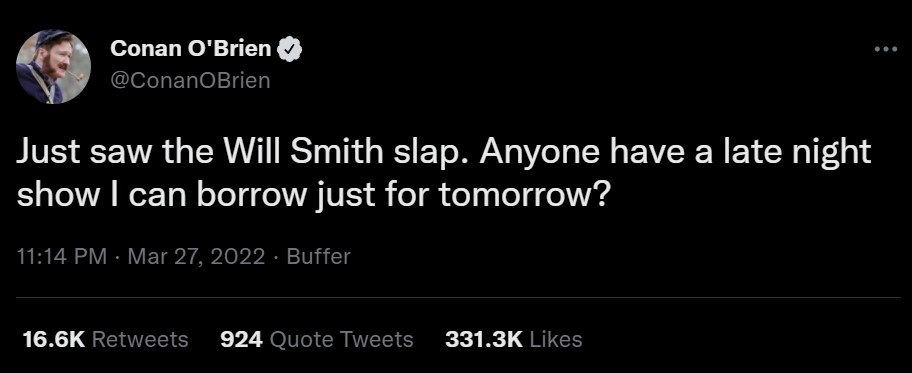This screenshot has height=373, width=912.
Task: Click the "Quote Tweets" label text
Action: pyautogui.click(x=342, y=339)
